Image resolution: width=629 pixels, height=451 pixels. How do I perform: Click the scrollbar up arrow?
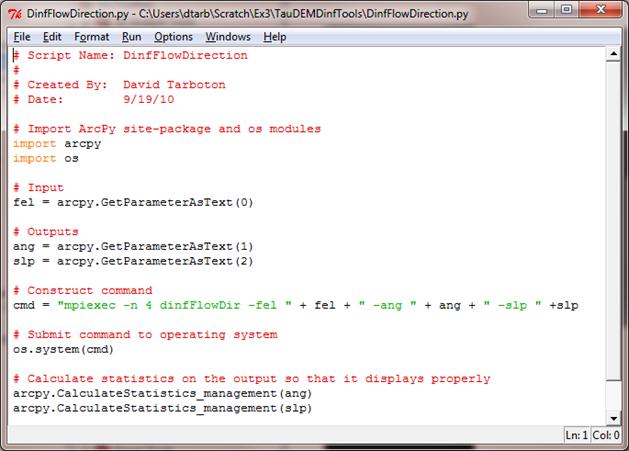tap(613, 54)
